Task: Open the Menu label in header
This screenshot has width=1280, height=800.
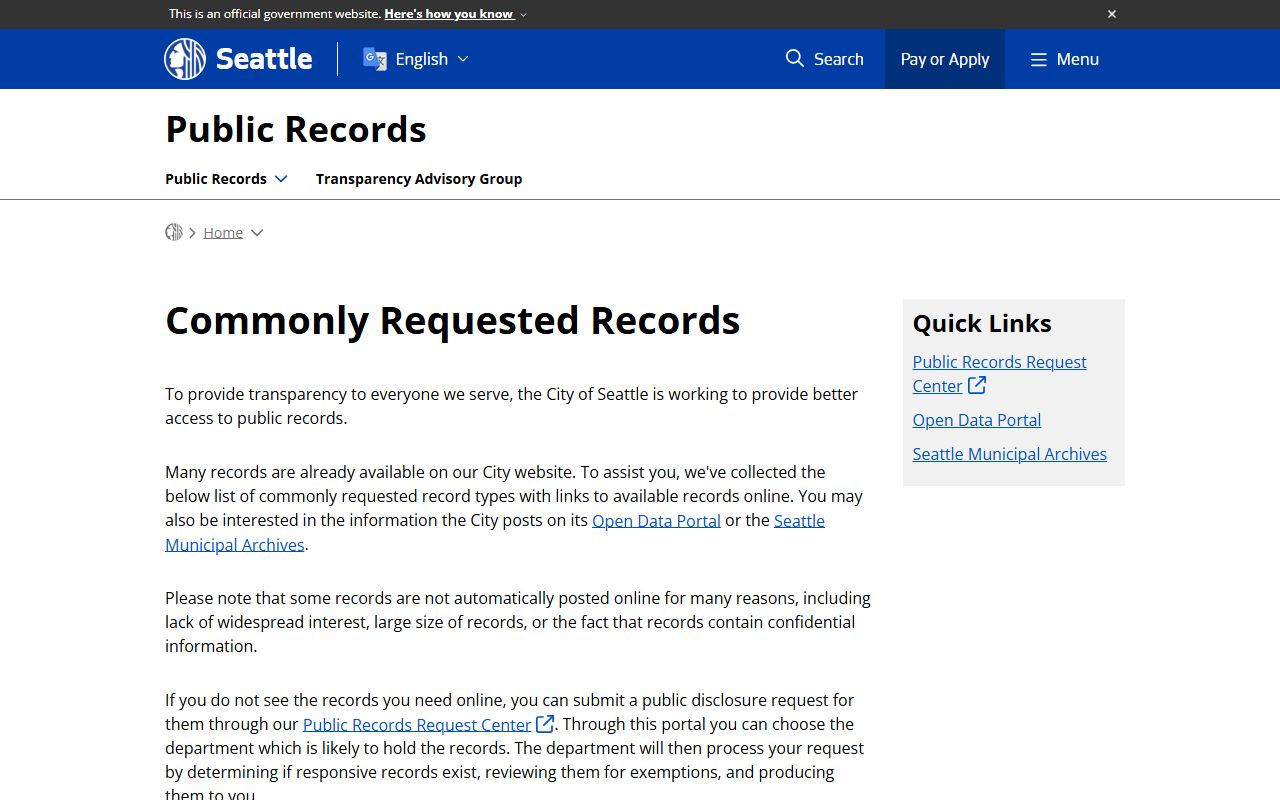Action: coord(1078,59)
